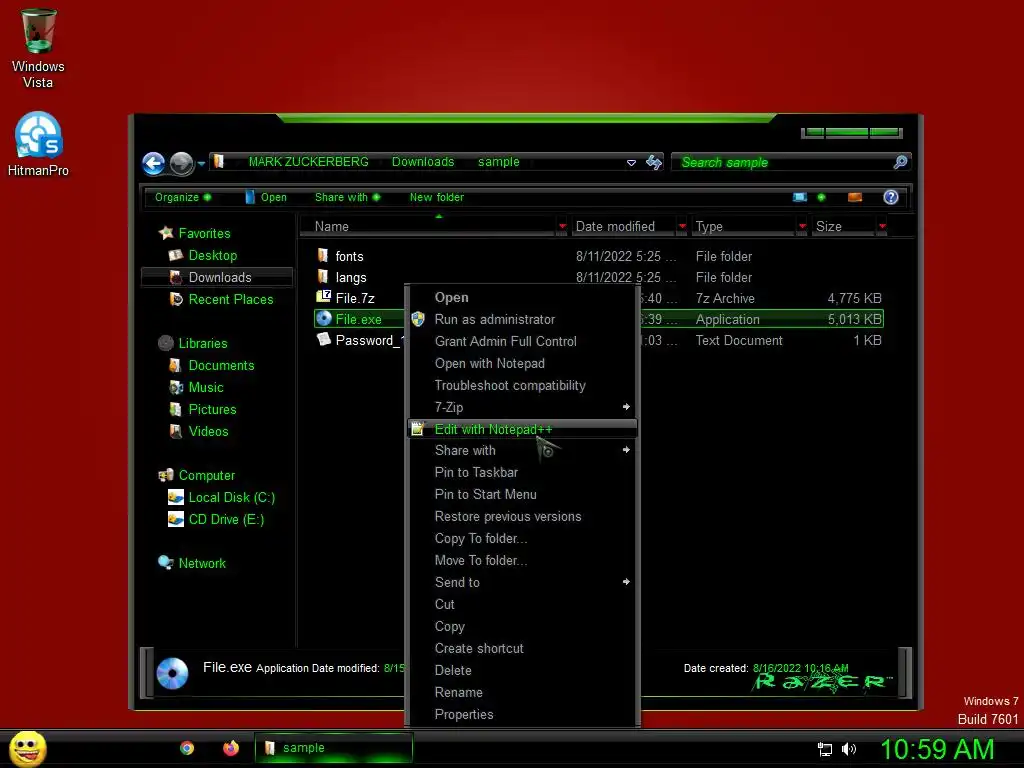Click the search magnifier icon
Viewport: 1024px width, 768px height.
900,162
